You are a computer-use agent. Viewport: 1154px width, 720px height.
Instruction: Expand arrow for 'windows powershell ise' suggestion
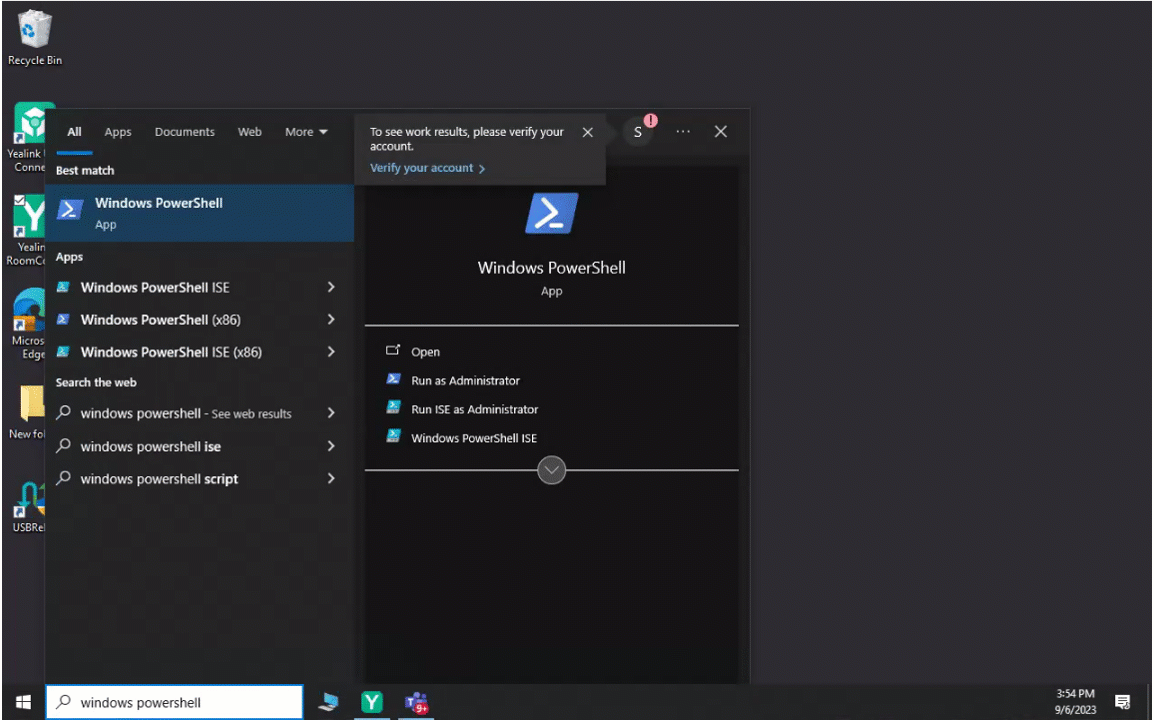coord(331,446)
